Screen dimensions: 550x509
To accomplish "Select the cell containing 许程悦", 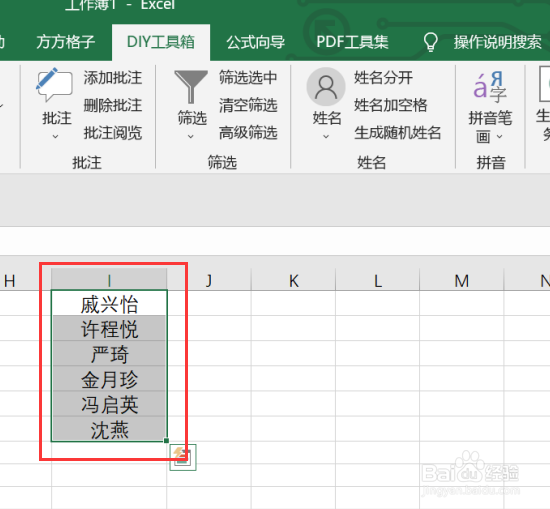I will point(109,328).
